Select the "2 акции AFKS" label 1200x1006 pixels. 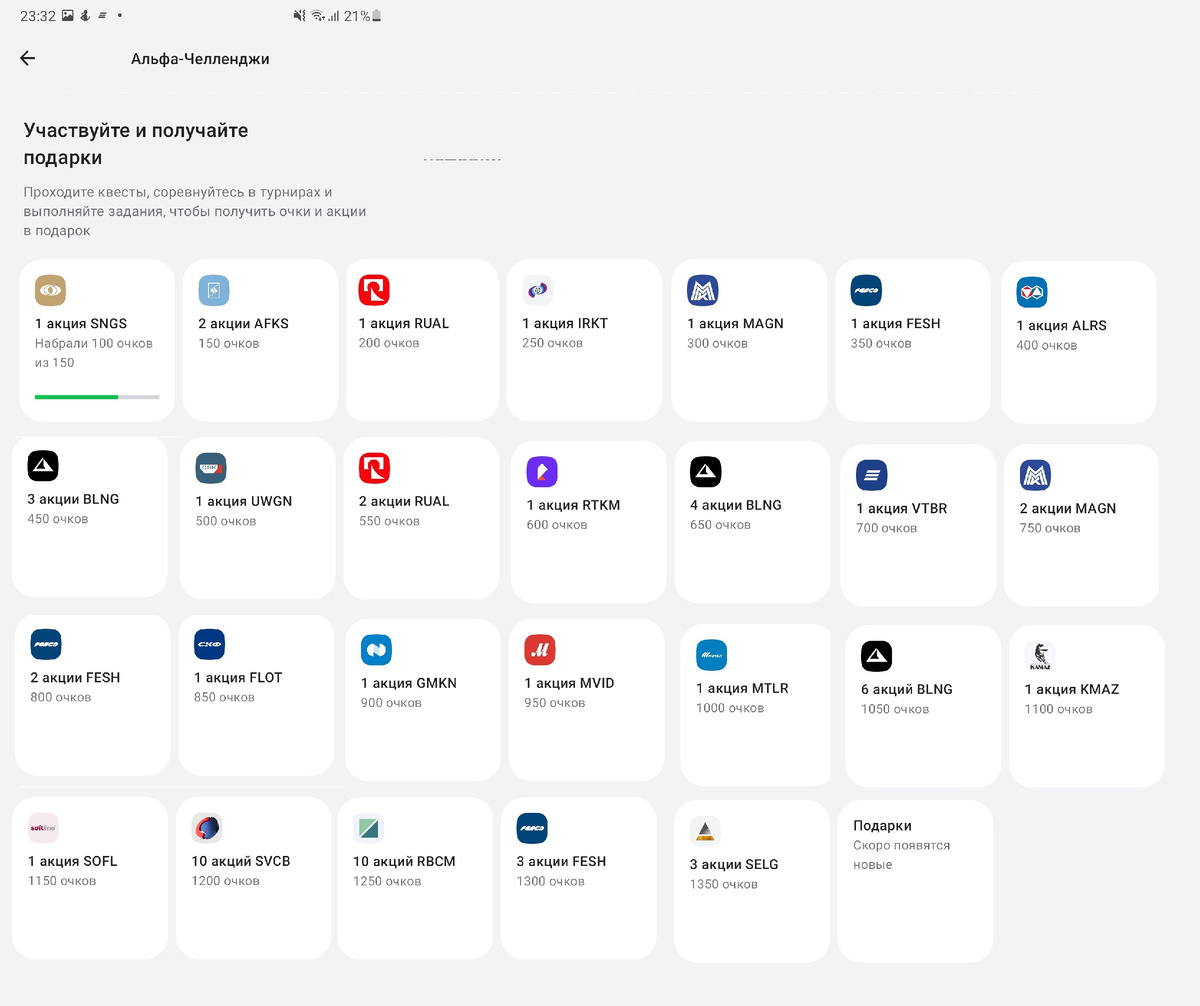coord(243,323)
